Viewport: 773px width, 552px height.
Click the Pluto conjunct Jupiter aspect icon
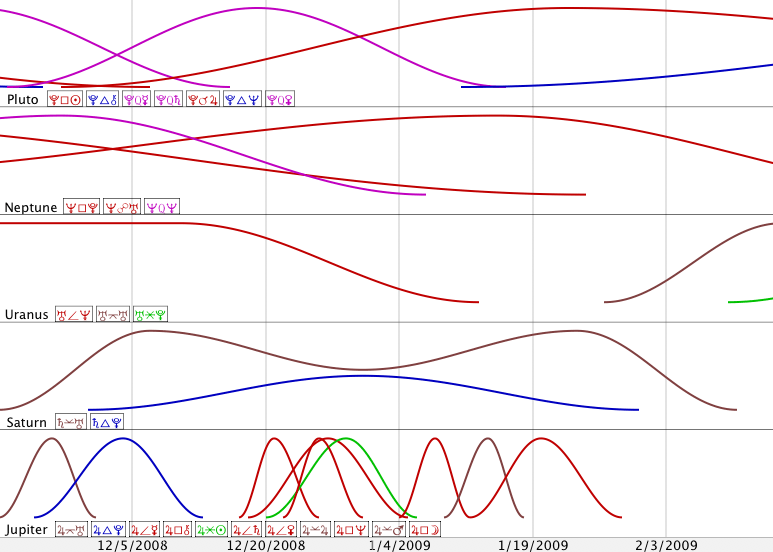203,99
